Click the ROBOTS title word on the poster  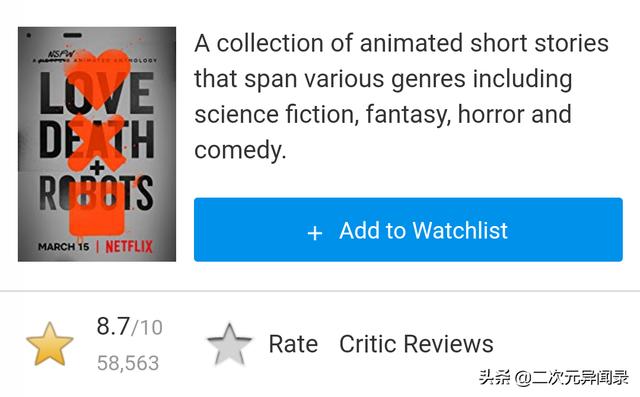click(96, 193)
